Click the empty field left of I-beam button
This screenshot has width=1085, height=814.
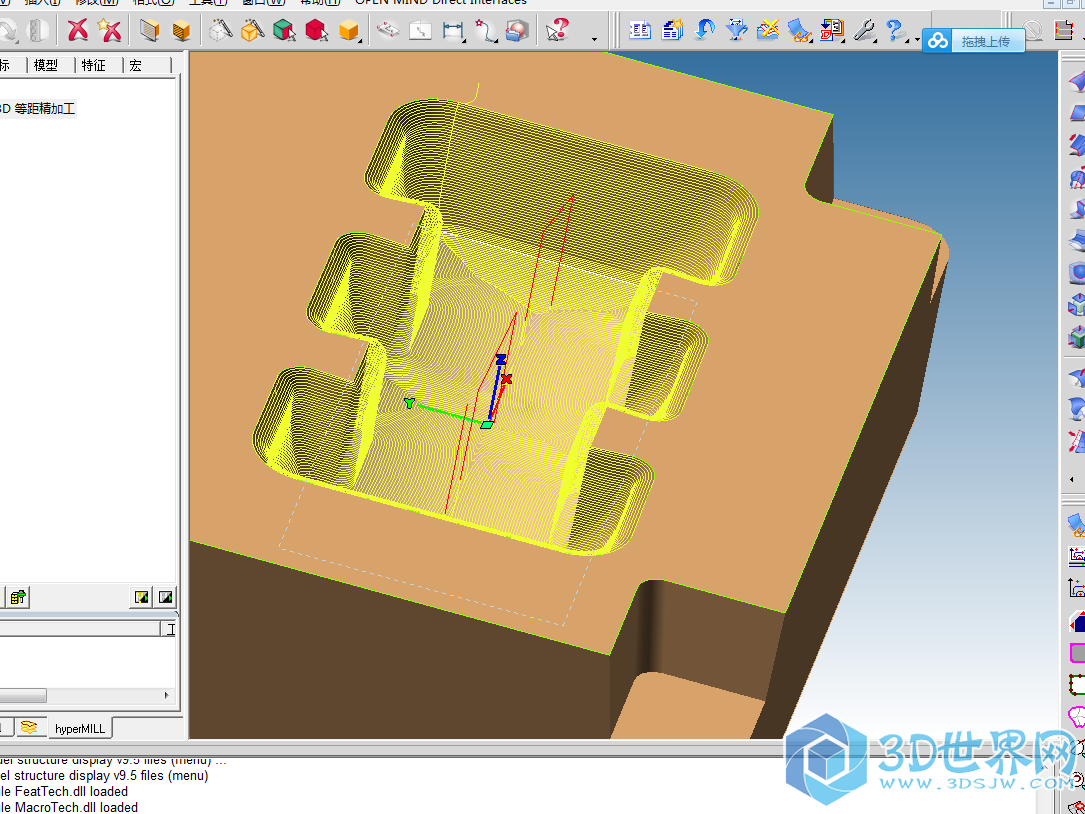(80, 628)
